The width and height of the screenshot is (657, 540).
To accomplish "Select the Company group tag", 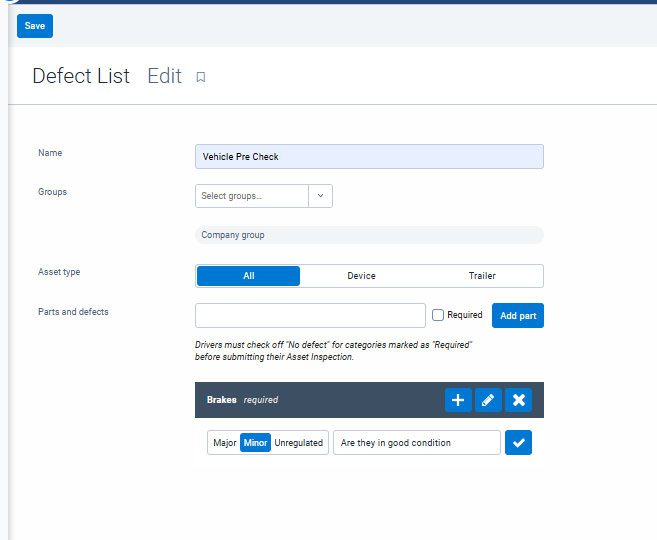I will tap(233, 235).
